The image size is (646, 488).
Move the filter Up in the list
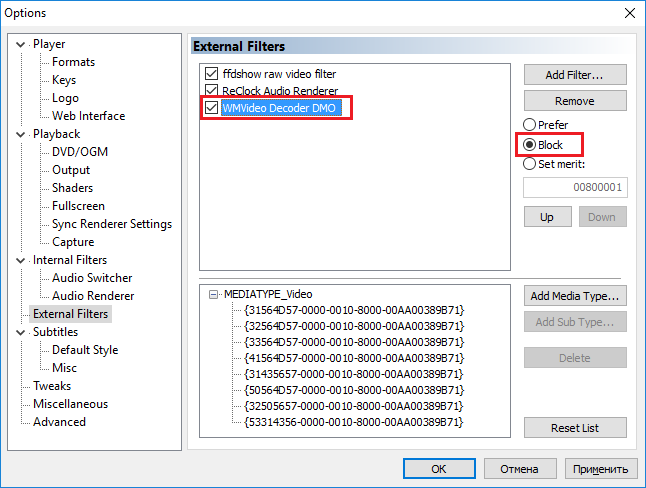pos(547,217)
